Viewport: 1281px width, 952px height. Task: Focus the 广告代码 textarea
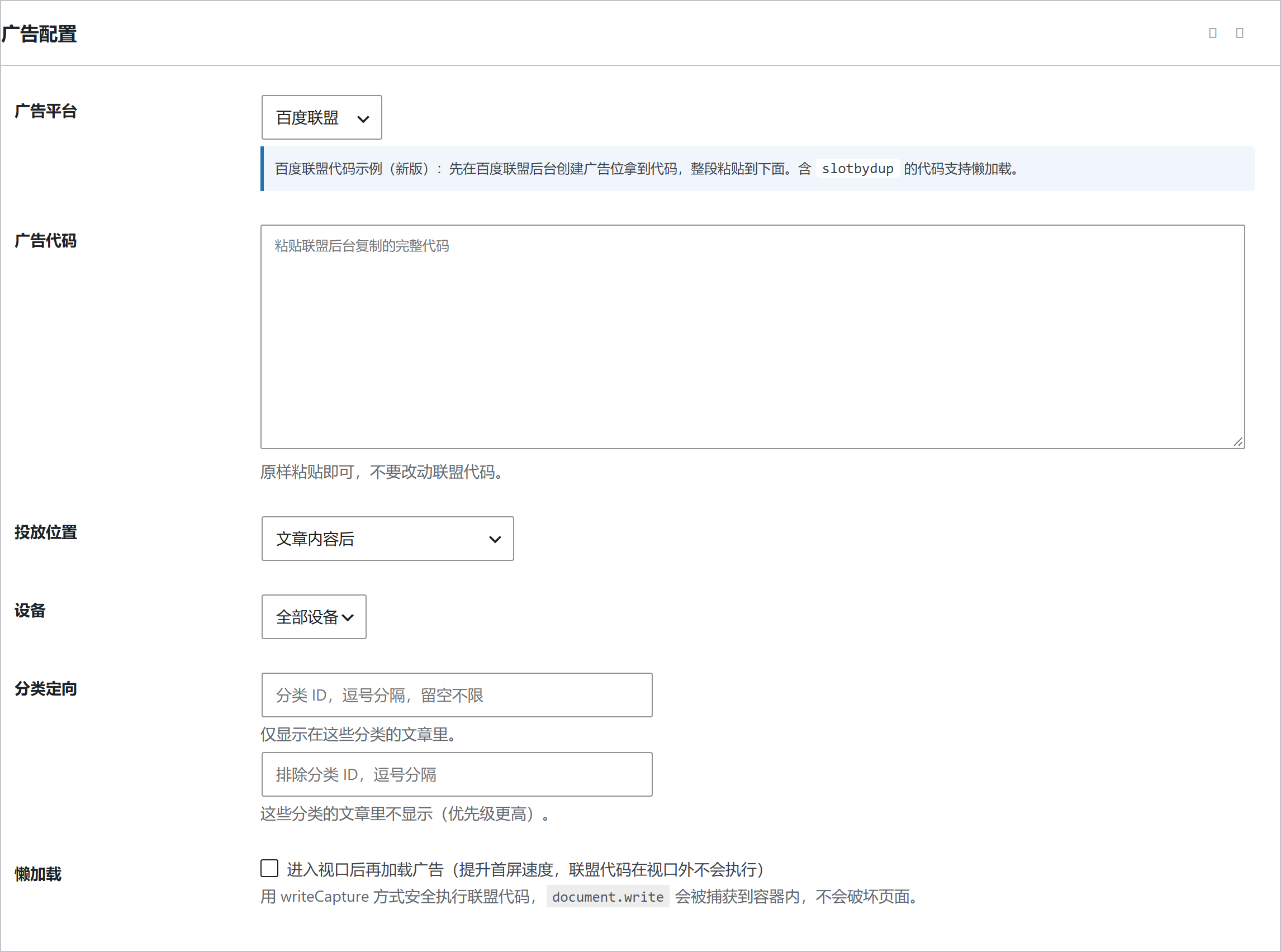click(752, 337)
